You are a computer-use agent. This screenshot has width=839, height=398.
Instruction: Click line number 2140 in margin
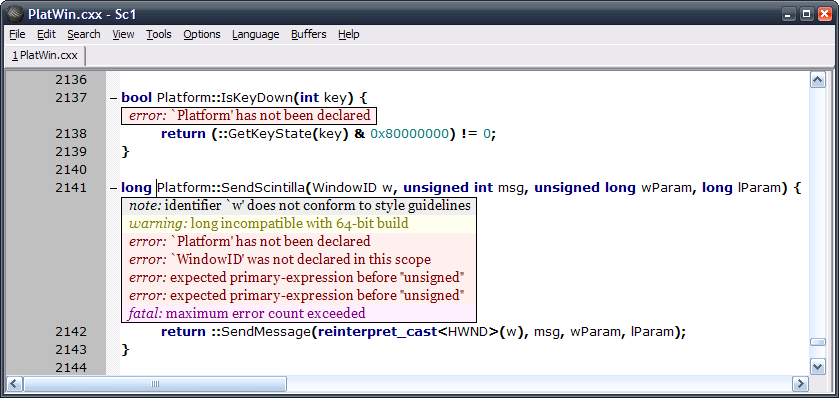(71, 170)
